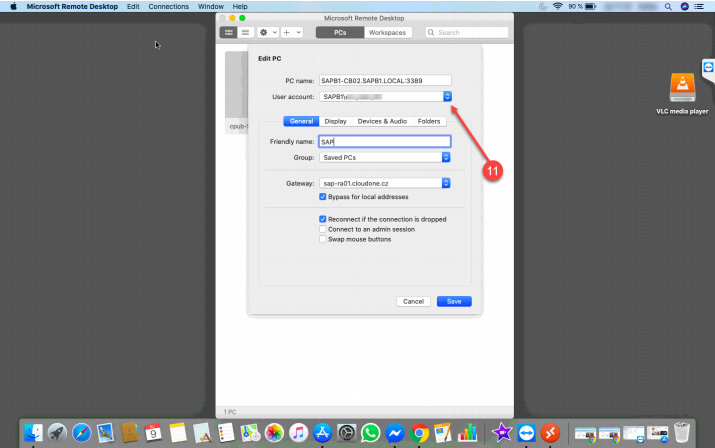Click the Search field in toolbar
The height and width of the screenshot is (448, 715).
[x=466, y=32]
